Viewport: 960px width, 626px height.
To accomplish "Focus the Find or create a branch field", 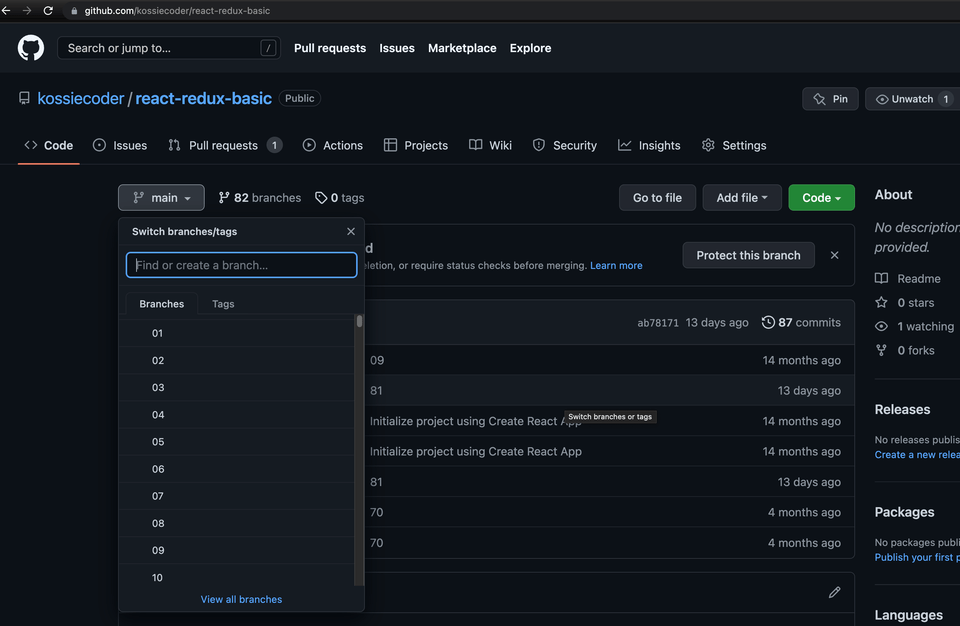I will pos(241,265).
